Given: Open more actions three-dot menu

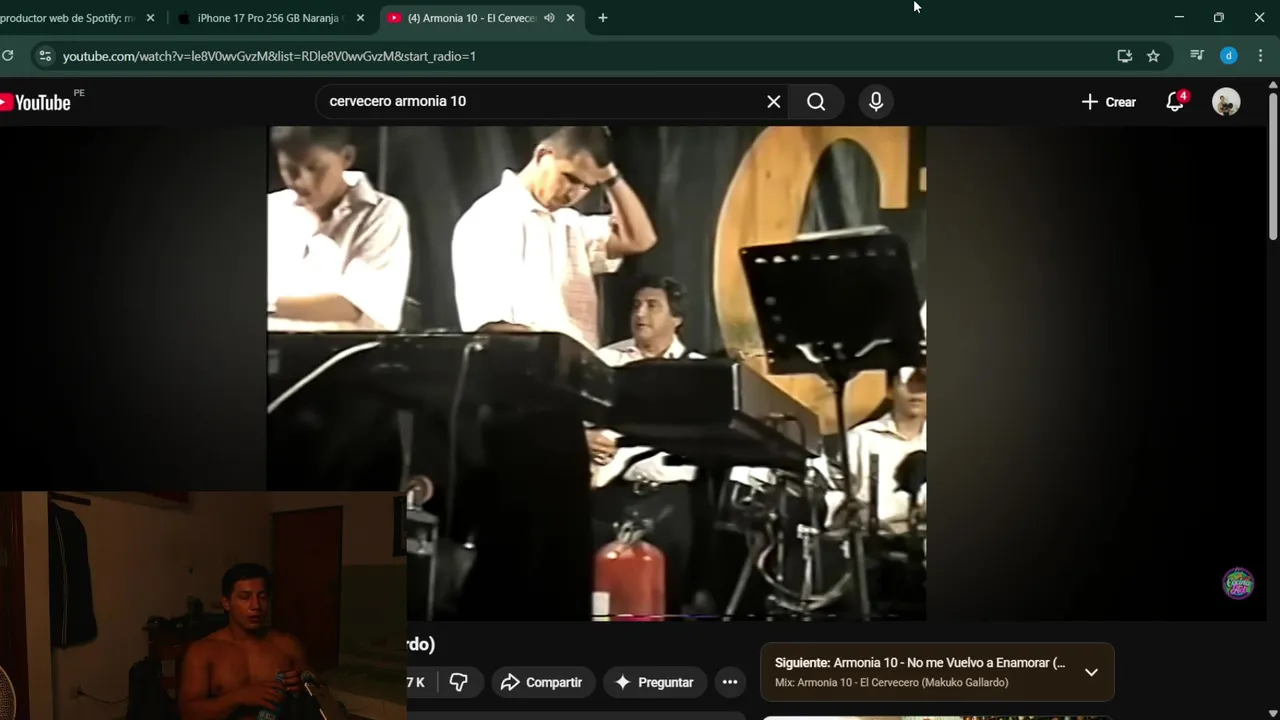Looking at the screenshot, I should coord(730,682).
